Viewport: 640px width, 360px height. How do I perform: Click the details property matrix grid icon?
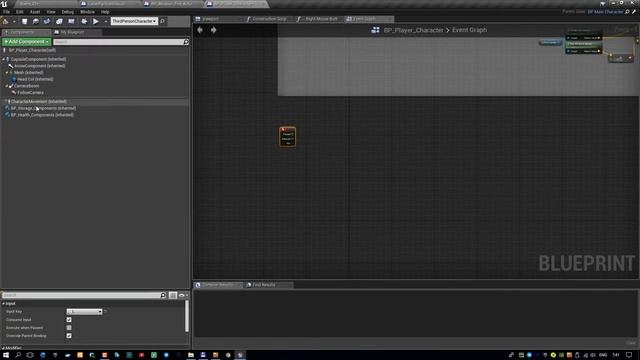173,295
